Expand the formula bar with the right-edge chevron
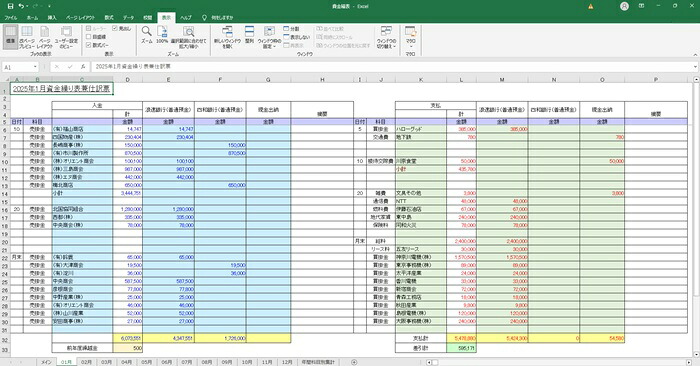700x366 pixels. 696,67
